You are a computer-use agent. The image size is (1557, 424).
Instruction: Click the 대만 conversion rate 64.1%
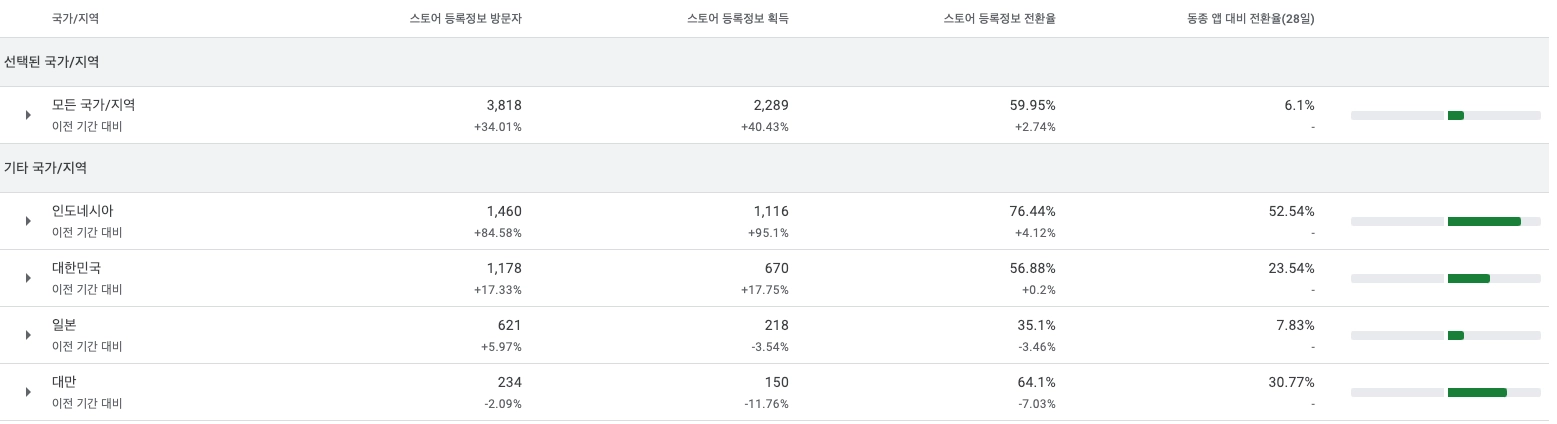pyautogui.click(x=1032, y=382)
